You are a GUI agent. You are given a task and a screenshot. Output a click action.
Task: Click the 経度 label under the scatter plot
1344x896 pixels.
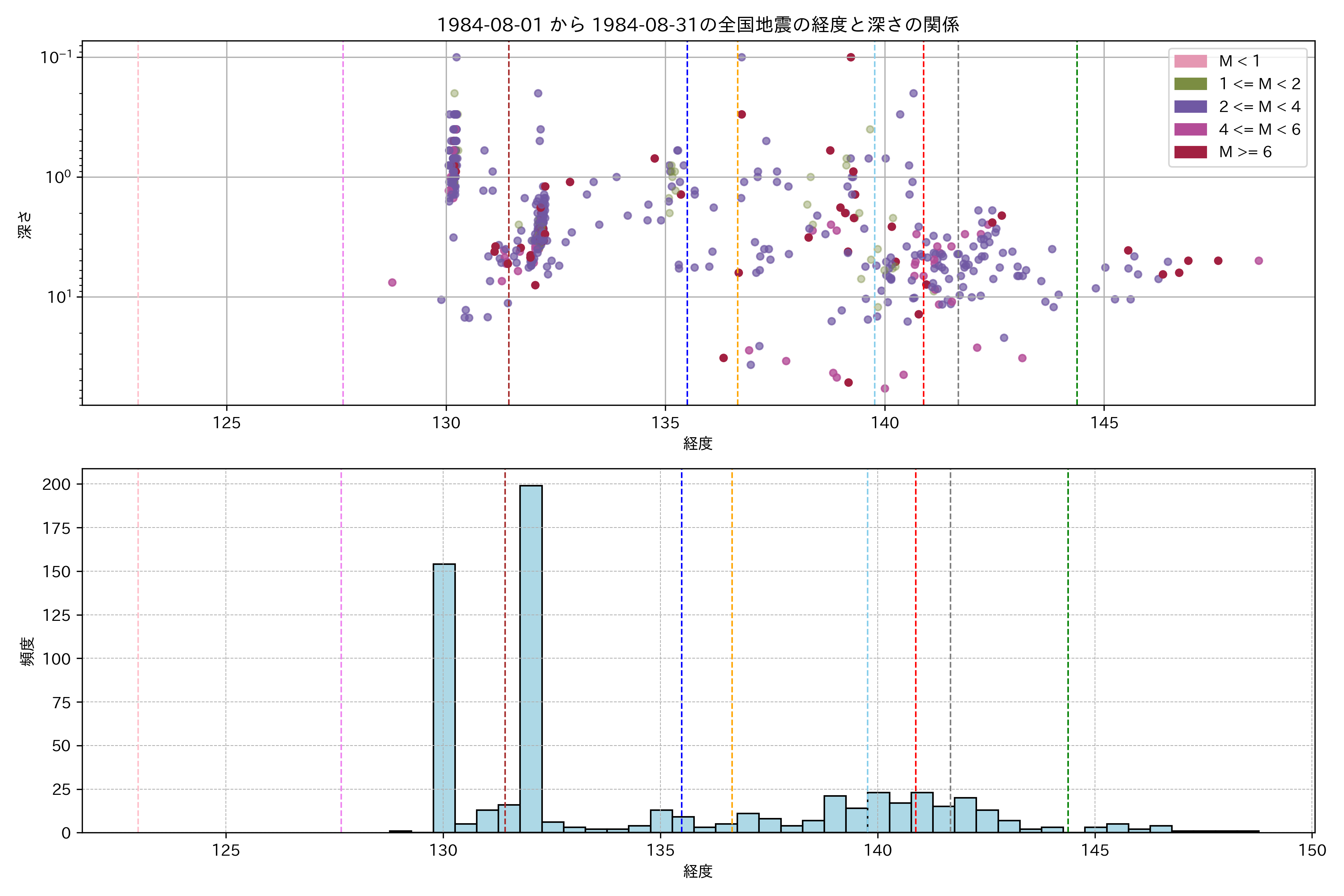(698, 444)
